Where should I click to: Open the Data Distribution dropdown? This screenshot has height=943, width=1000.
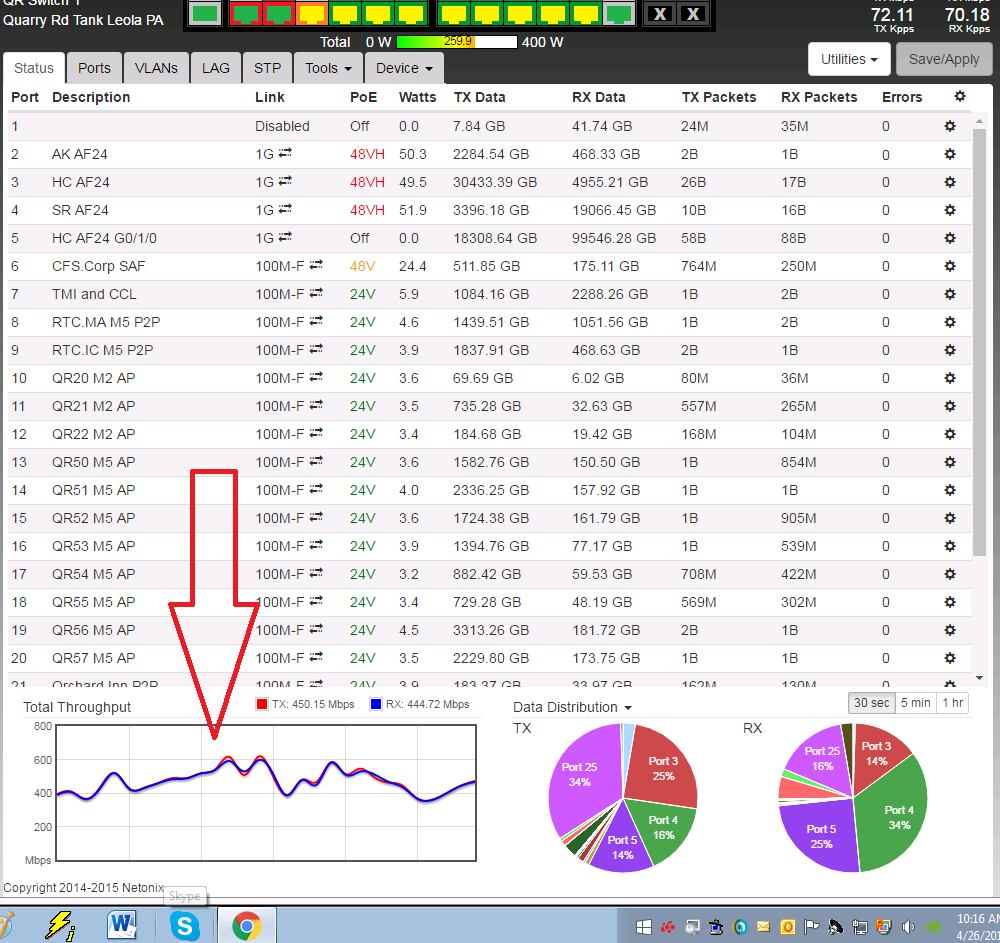pyautogui.click(x=572, y=707)
